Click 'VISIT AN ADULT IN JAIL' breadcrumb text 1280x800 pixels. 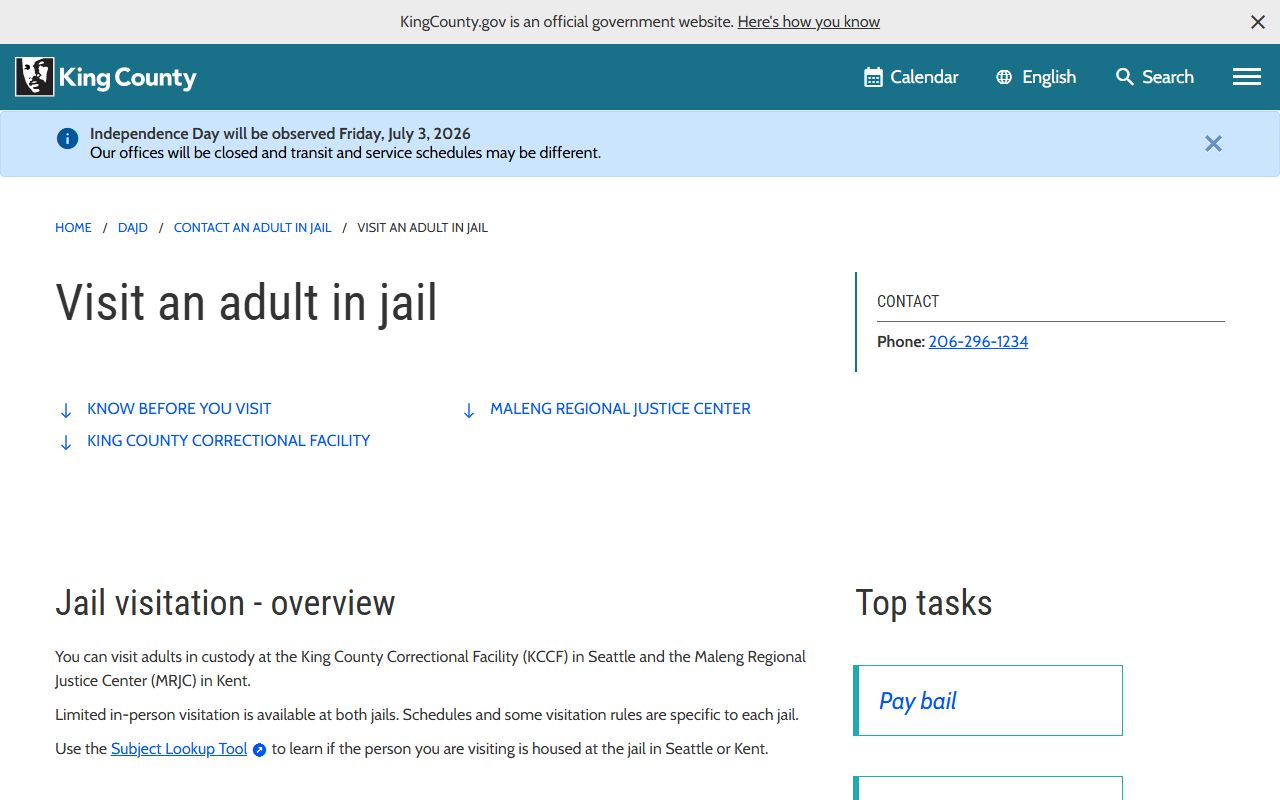(422, 228)
